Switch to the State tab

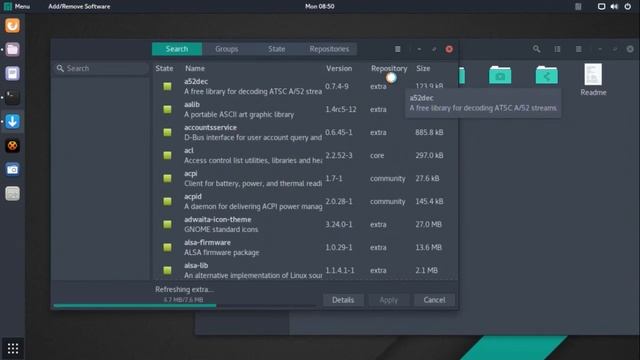pos(276,49)
